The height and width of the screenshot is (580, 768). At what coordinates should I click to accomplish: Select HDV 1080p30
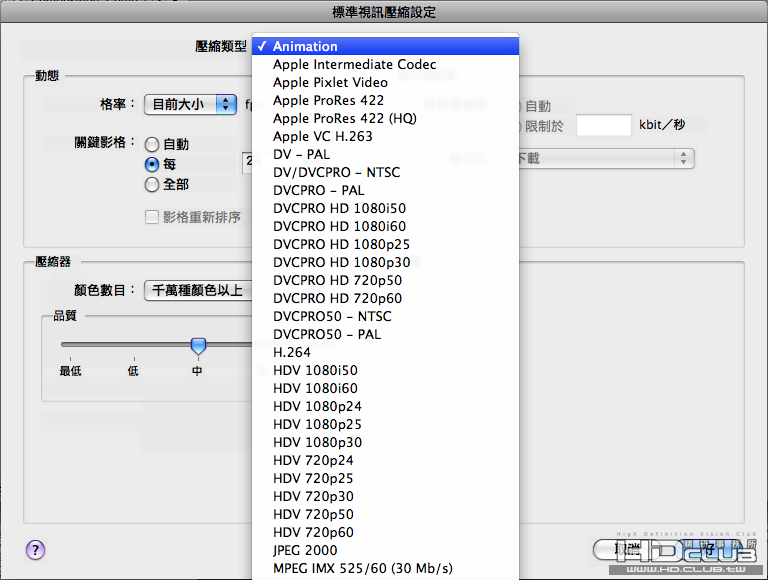click(x=385, y=442)
